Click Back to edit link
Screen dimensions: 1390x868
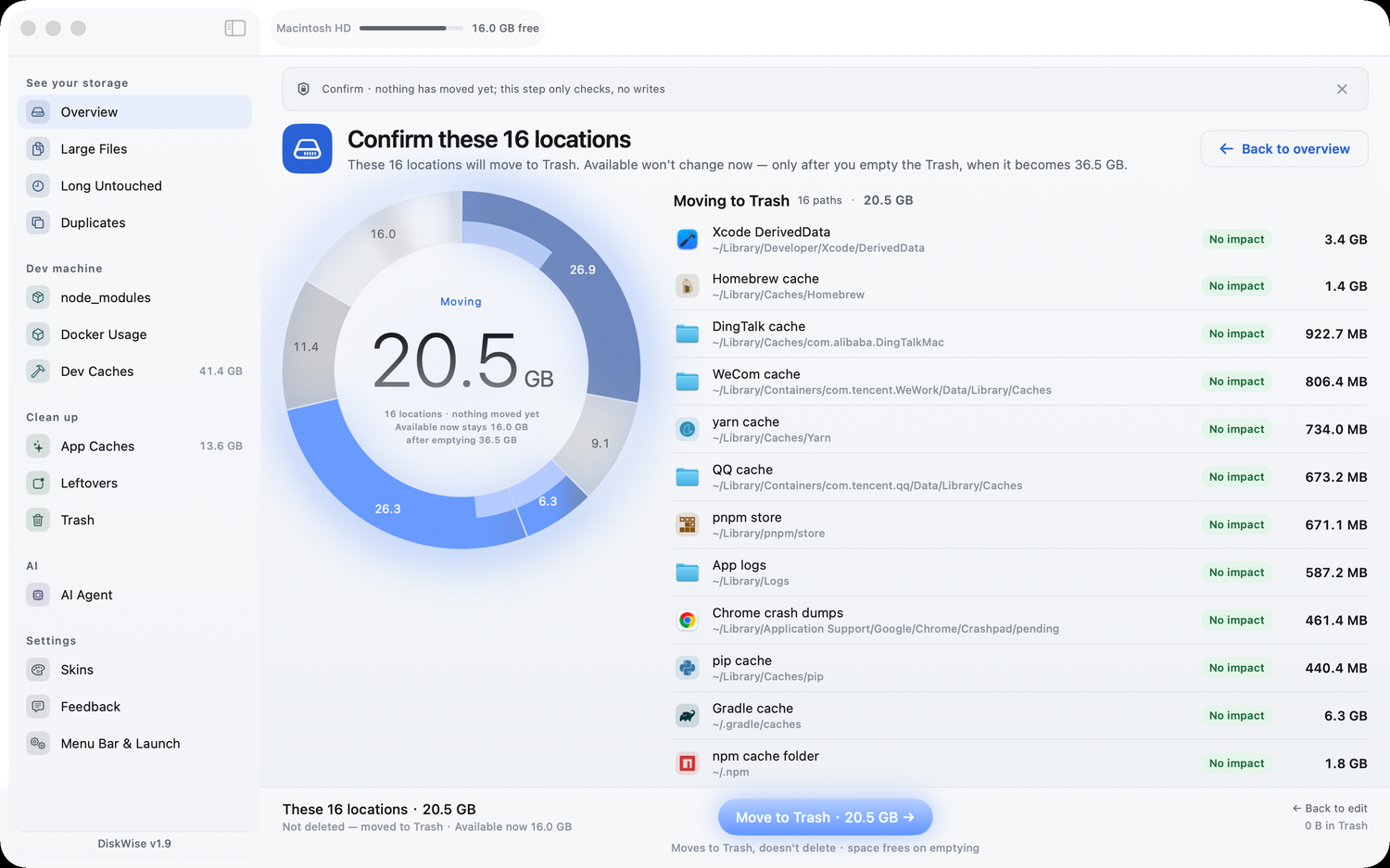[x=1330, y=809]
